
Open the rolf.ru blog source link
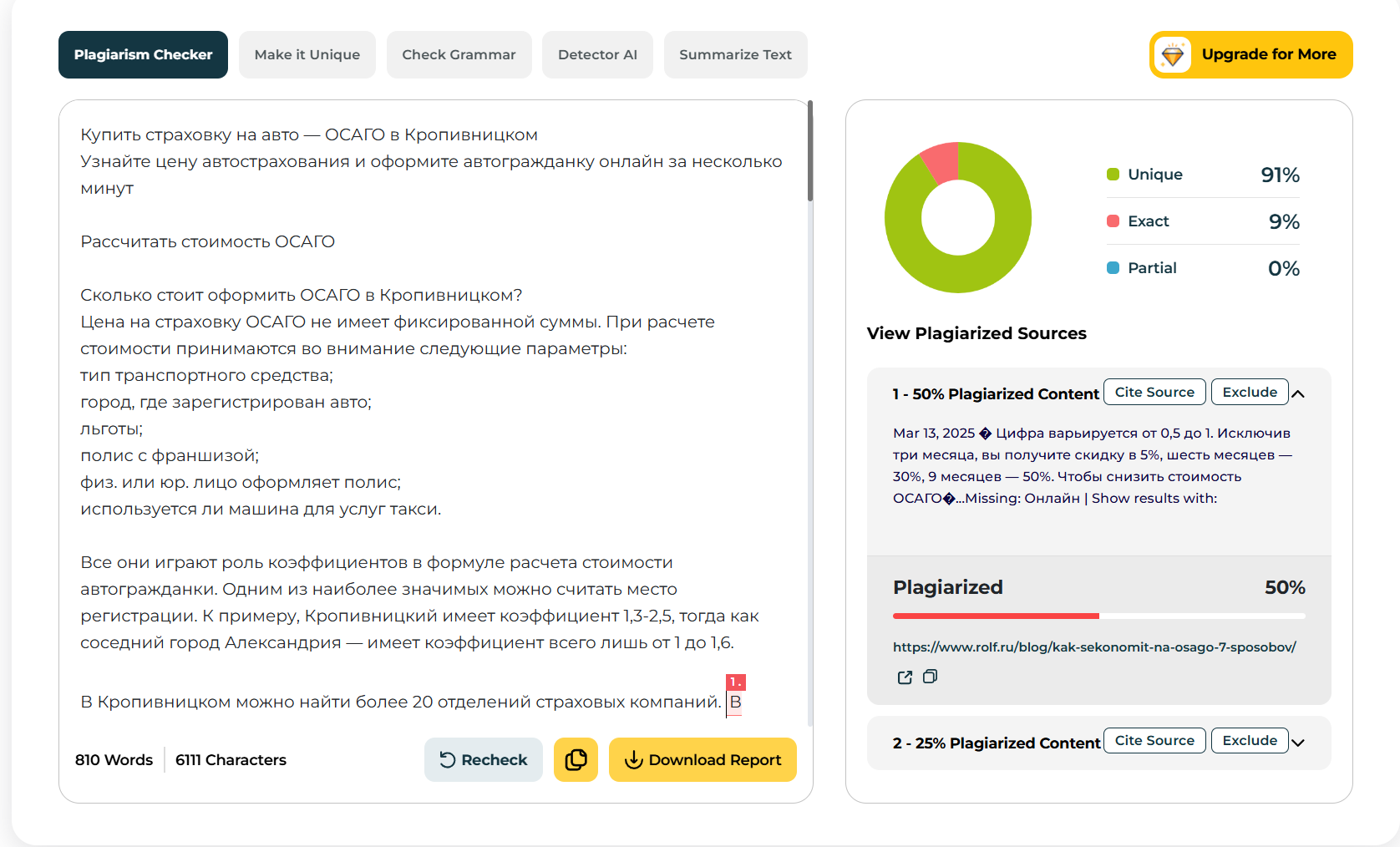(1094, 647)
